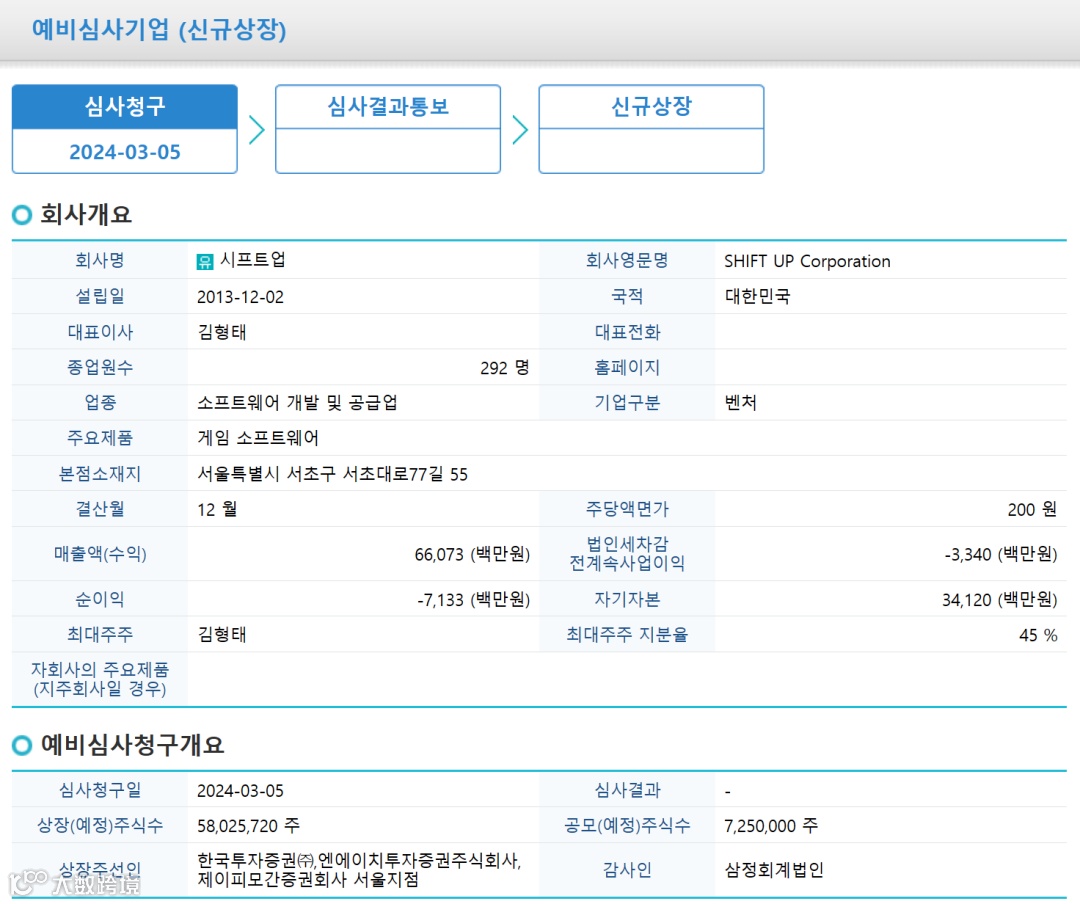Click the company name 시프트업
This screenshot has height=904, width=1080.
pyautogui.click(x=253, y=260)
